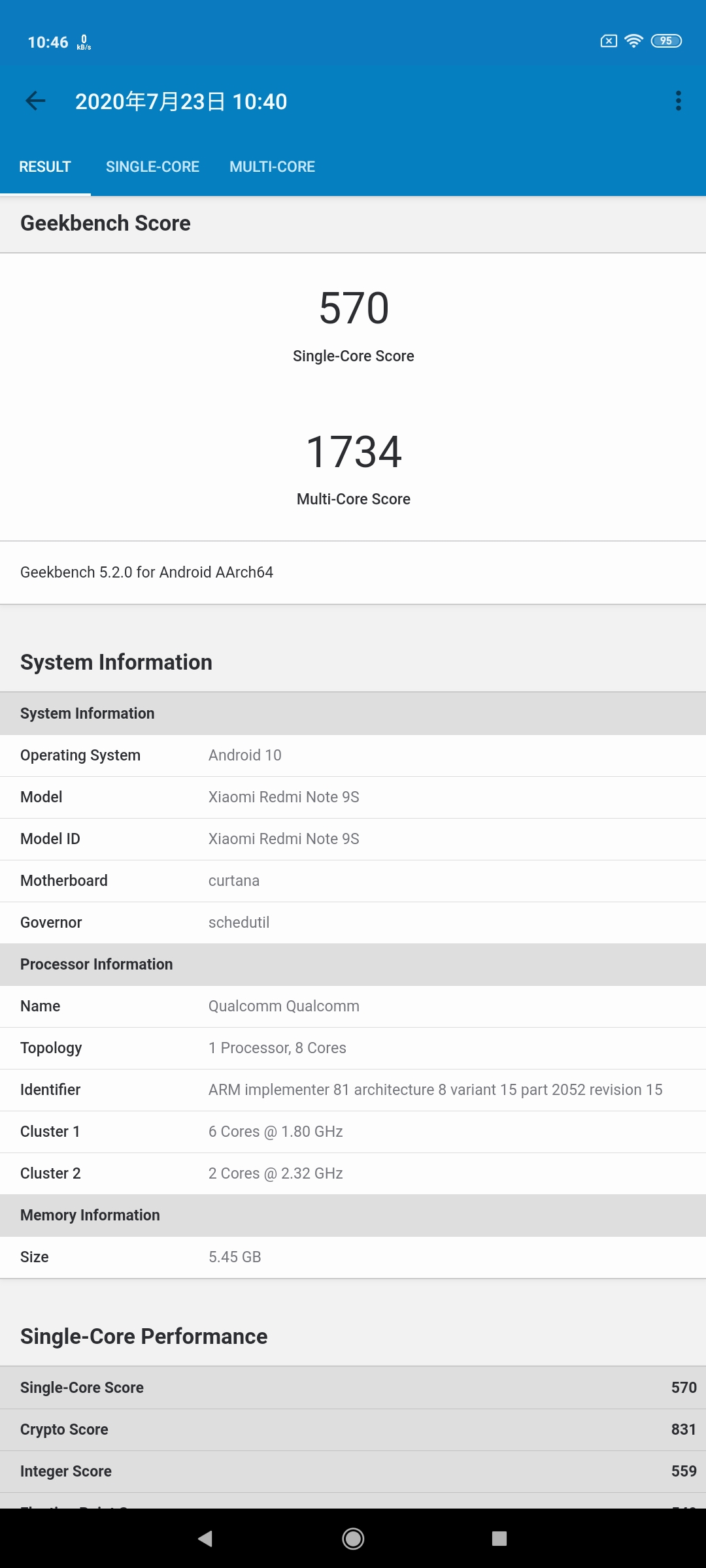Screen dimensions: 706x1568
Task: Tap Geekbench 5.2.0 for Android AArch64 text
Action: click(146, 572)
